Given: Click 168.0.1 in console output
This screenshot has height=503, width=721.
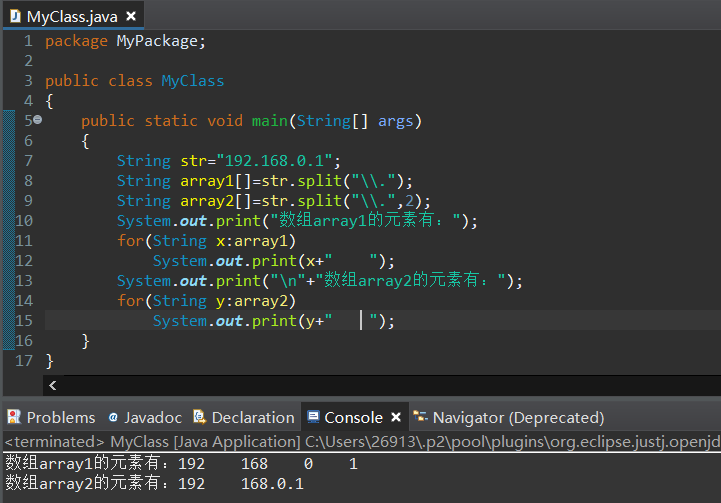Looking at the screenshot, I should [x=272, y=484].
